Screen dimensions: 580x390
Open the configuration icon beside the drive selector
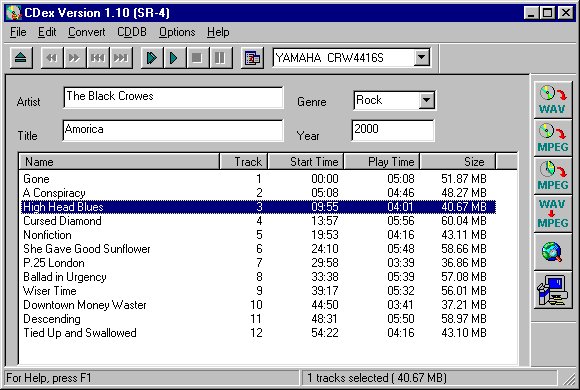pyautogui.click(x=252, y=58)
